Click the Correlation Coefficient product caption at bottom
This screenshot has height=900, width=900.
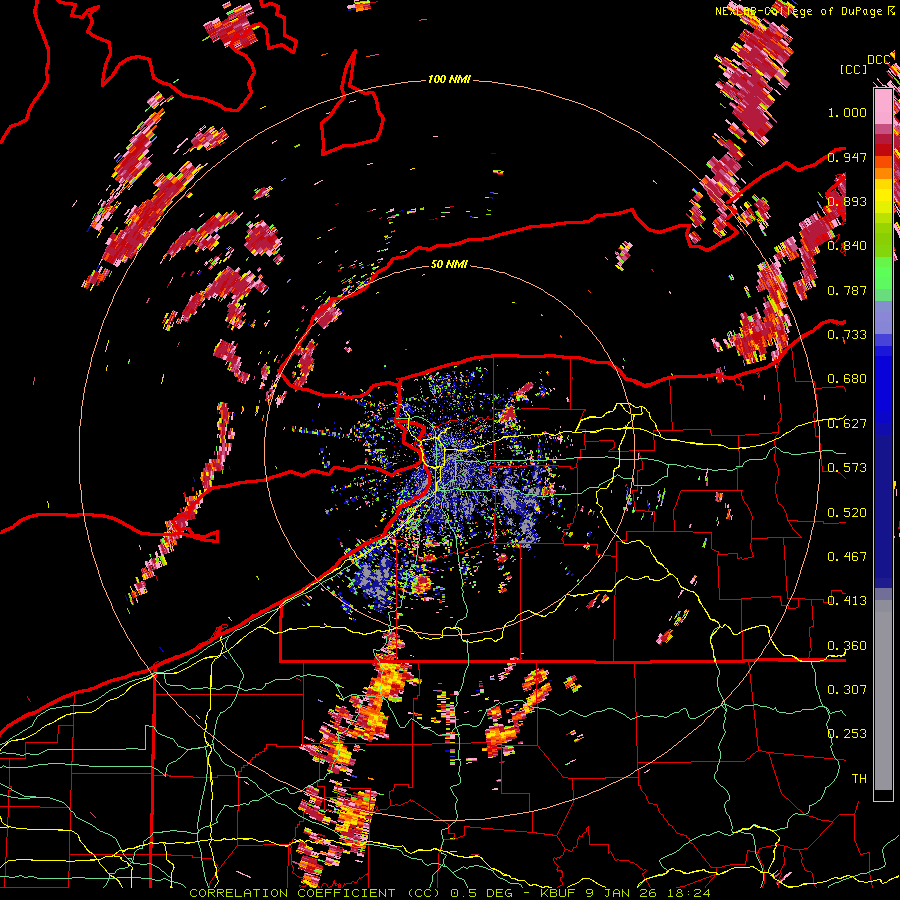[x=449, y=893]
